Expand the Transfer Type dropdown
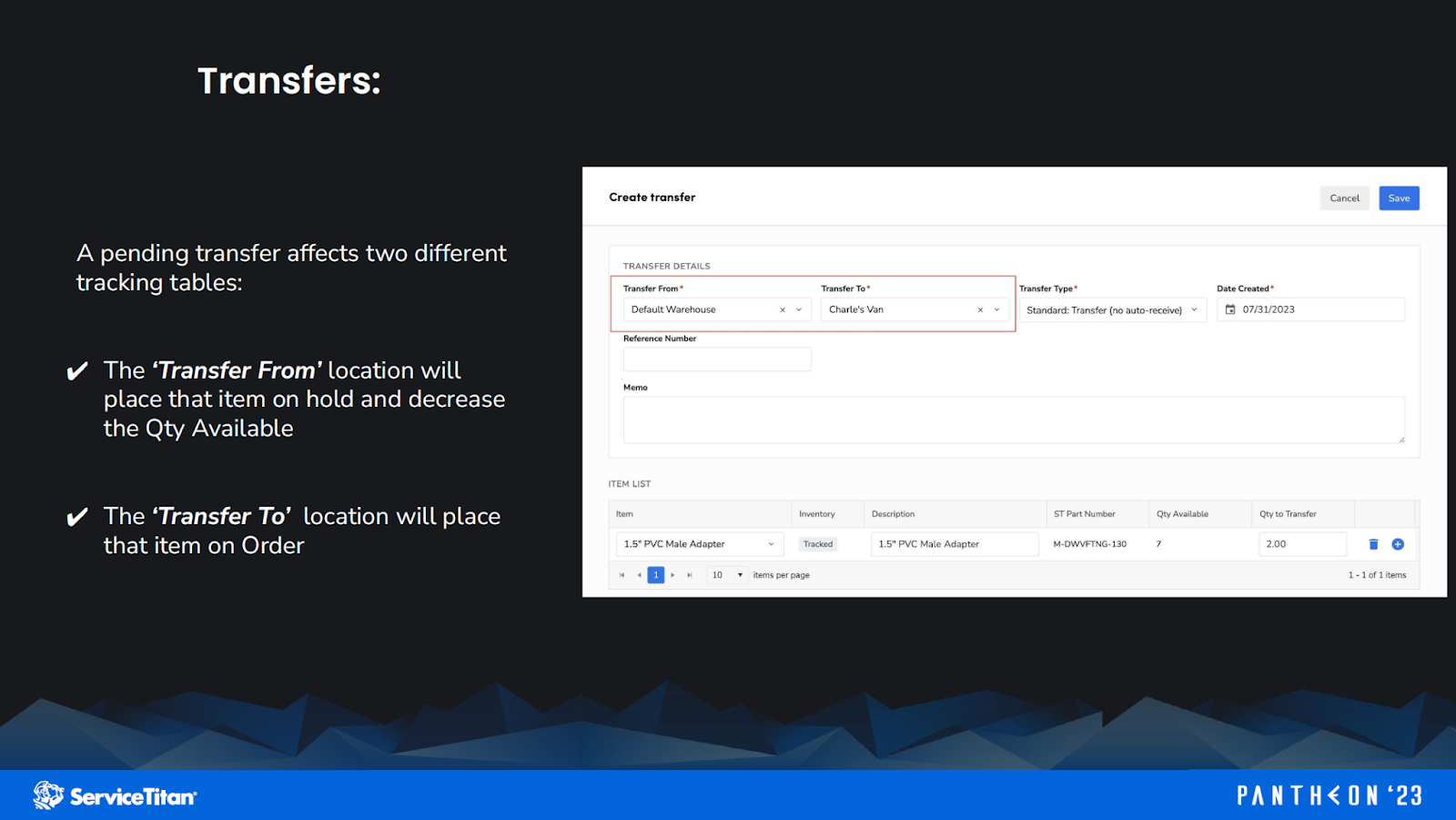This screenshot has width=1456, height=820. pos(1194,310)
